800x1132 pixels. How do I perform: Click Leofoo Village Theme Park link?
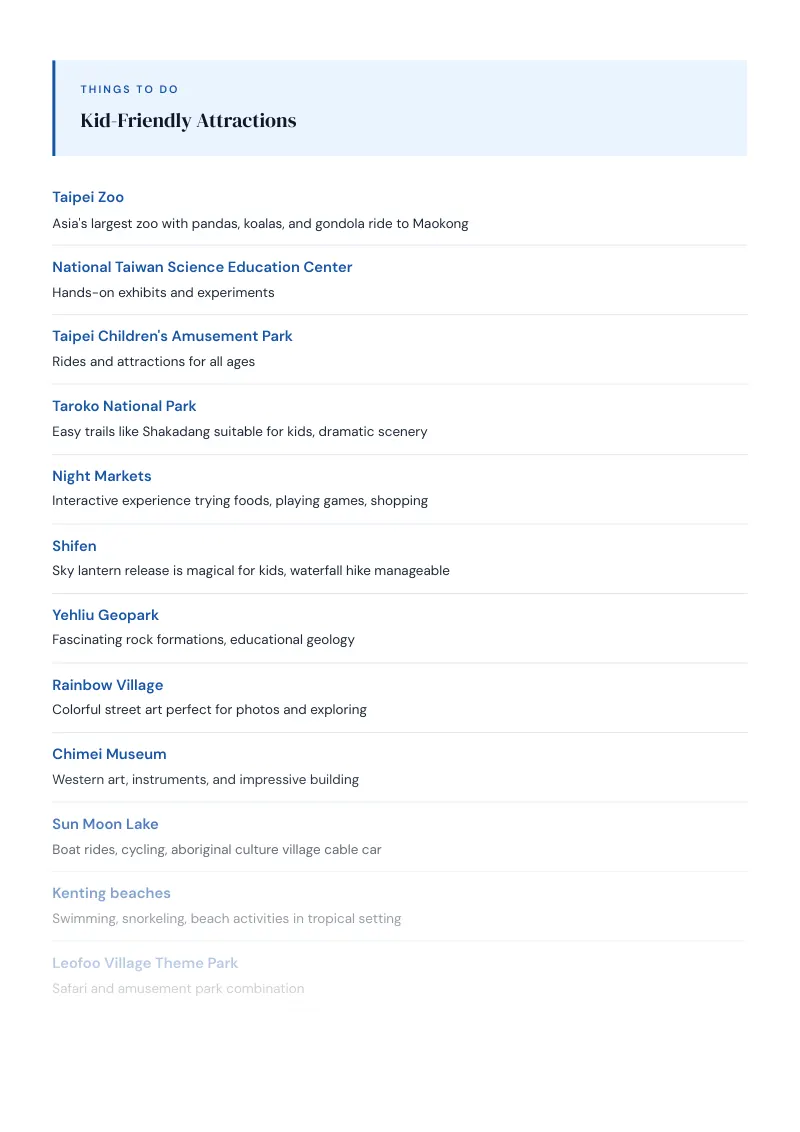(x=145, y=963)
